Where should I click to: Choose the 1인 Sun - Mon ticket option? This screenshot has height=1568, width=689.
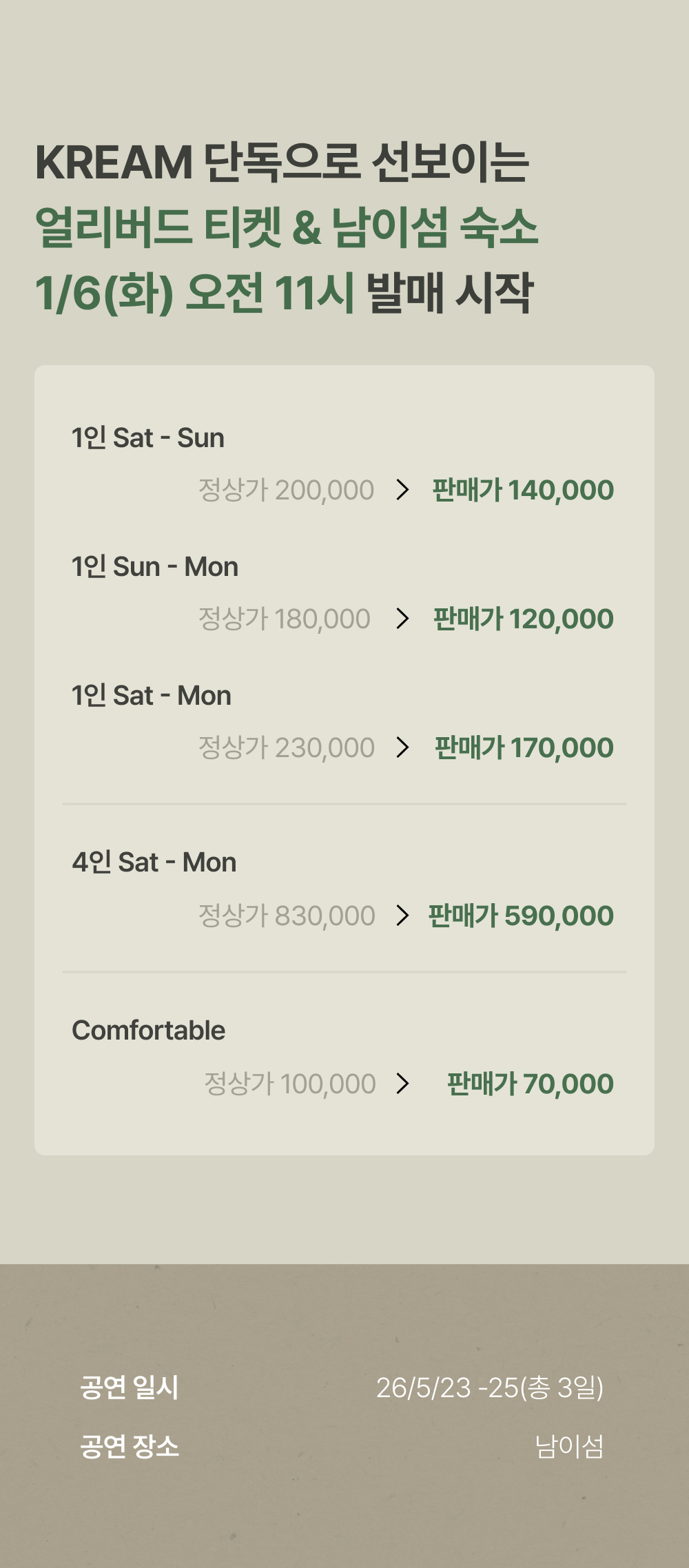(155, 567)
